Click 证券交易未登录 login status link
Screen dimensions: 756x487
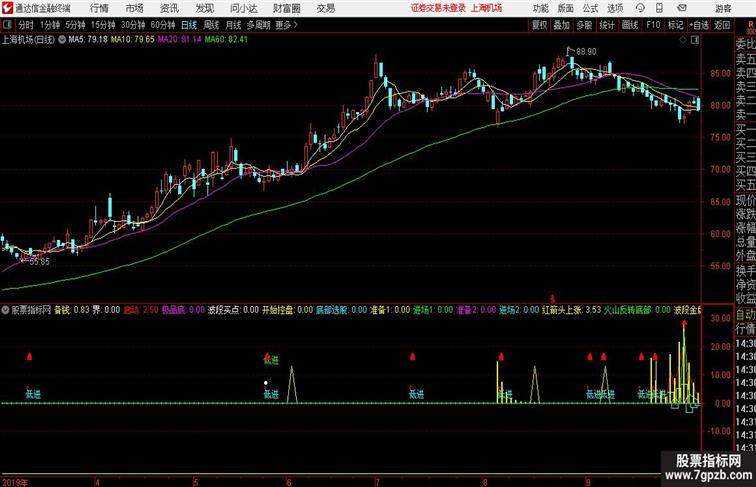click(x=438, y=8)
